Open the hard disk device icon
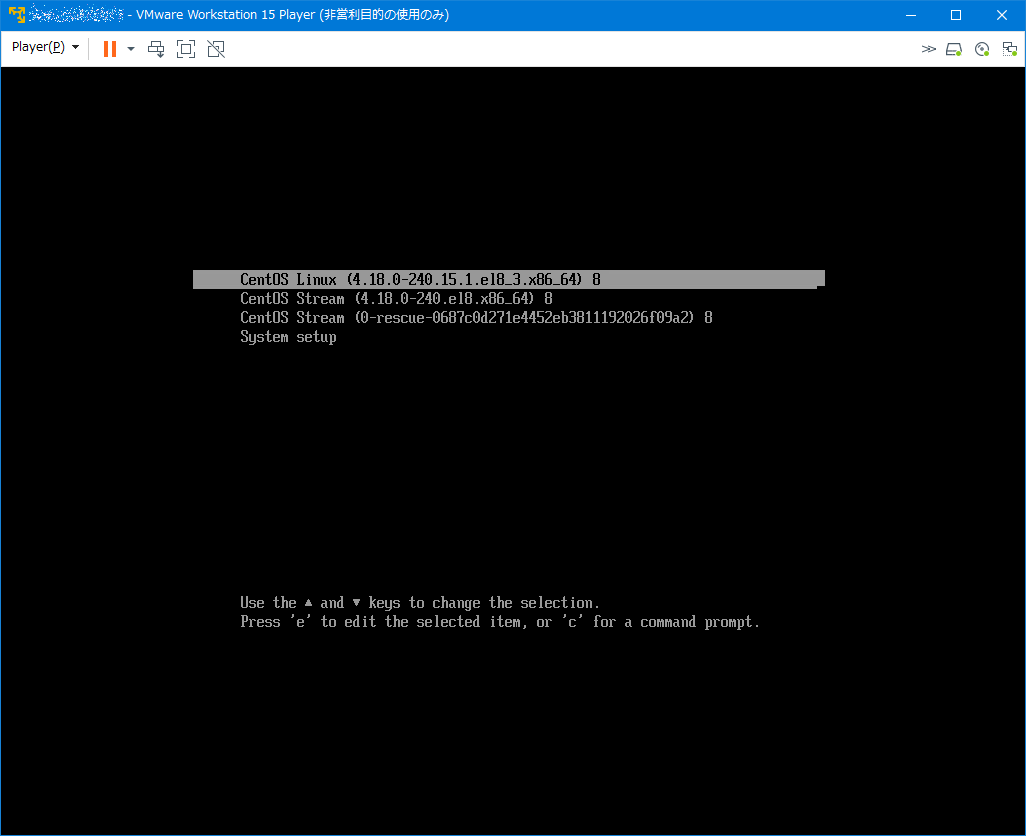Viewport: 1026px width, 836px height. point(954,49)
